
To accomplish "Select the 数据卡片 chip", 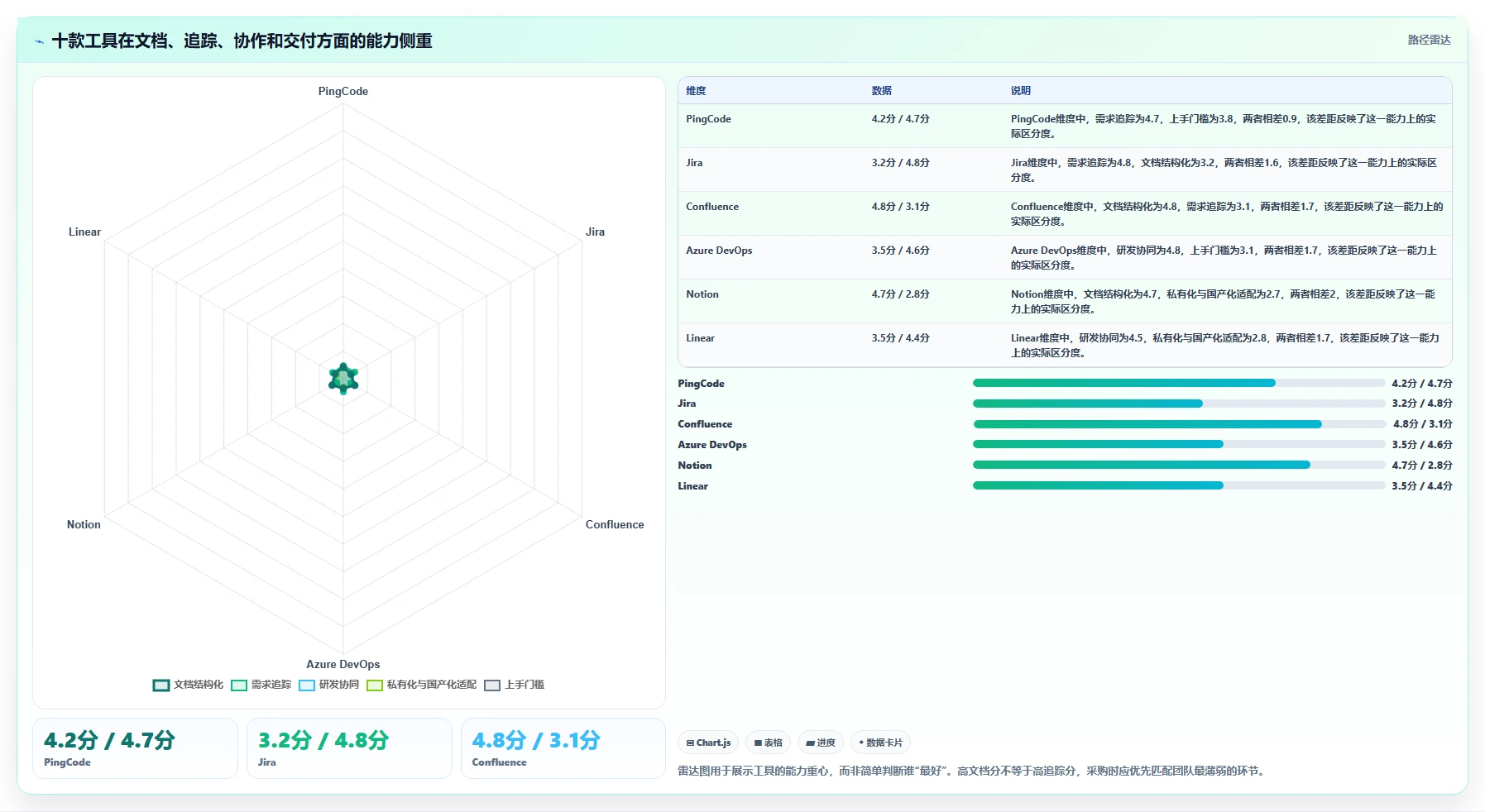I will point(880,743).
